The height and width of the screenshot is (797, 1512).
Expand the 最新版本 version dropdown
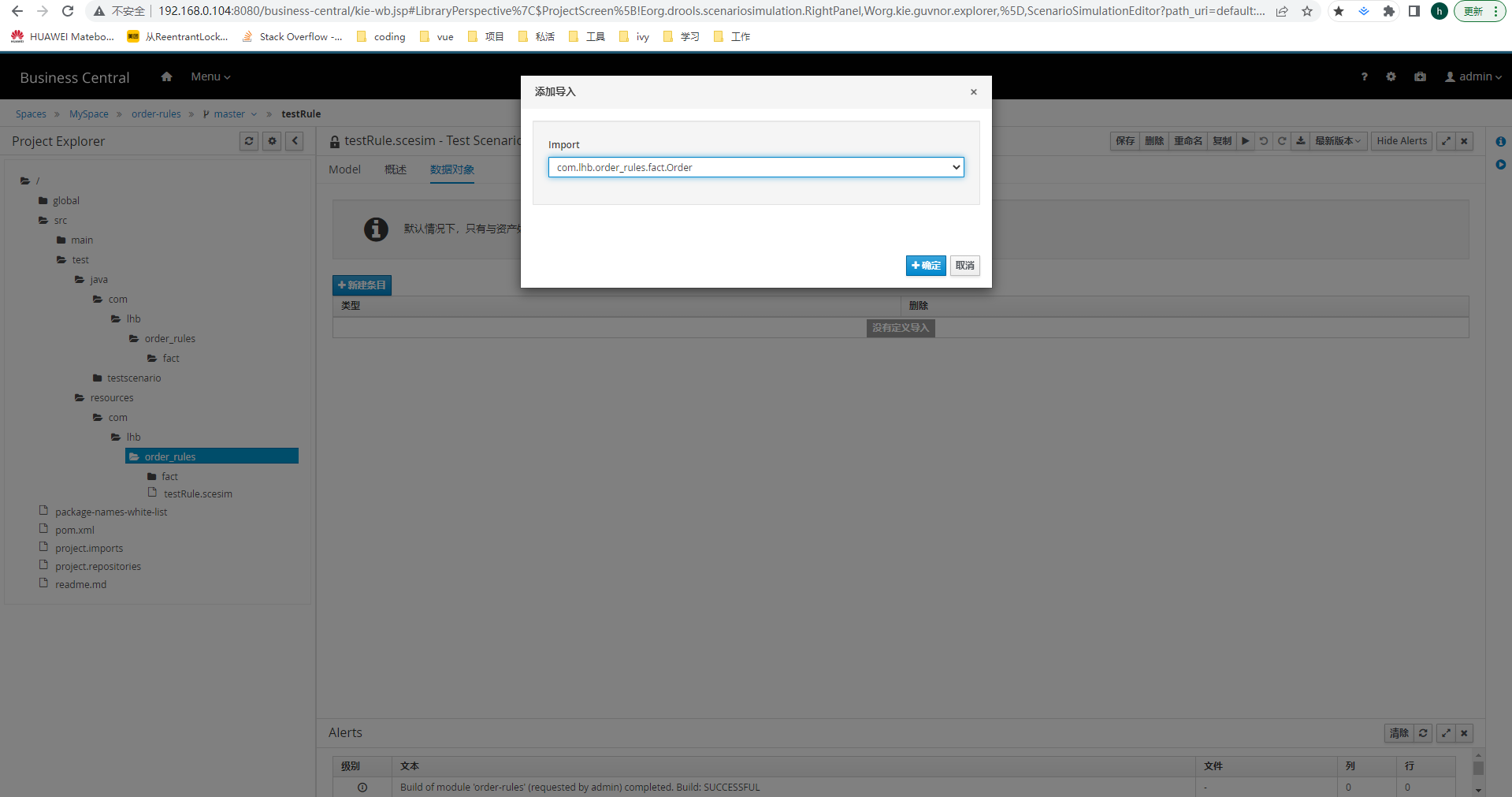1337,141
